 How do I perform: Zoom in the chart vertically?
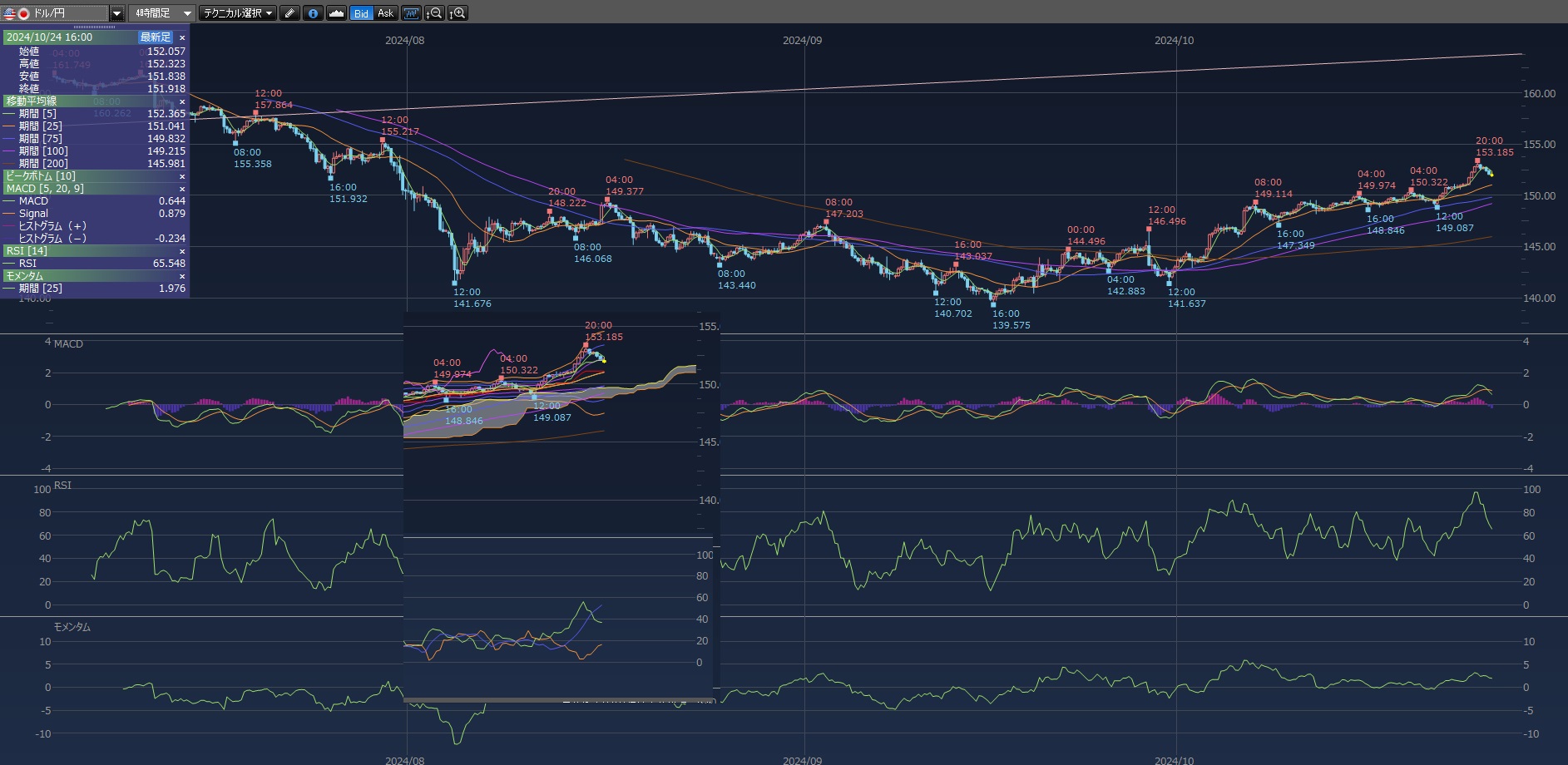click(x=458, y=13)
